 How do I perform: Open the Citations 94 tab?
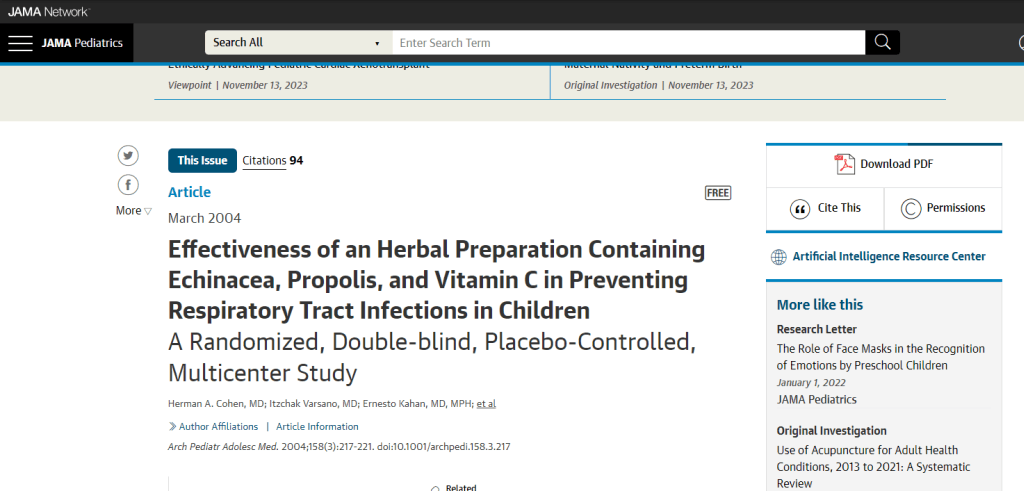click(272, 161)
